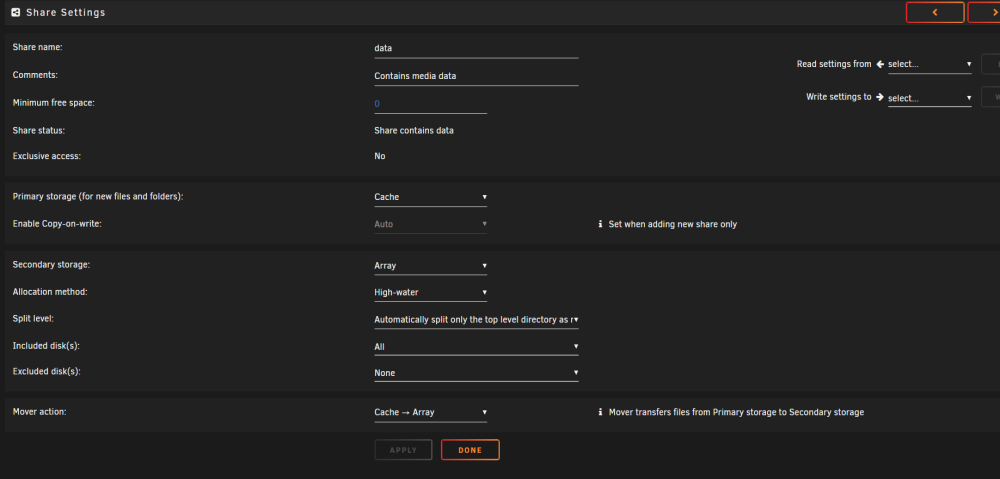Open the Read settings from select dropdown
The image size is (1000, 479).
(x=930, y=64)
